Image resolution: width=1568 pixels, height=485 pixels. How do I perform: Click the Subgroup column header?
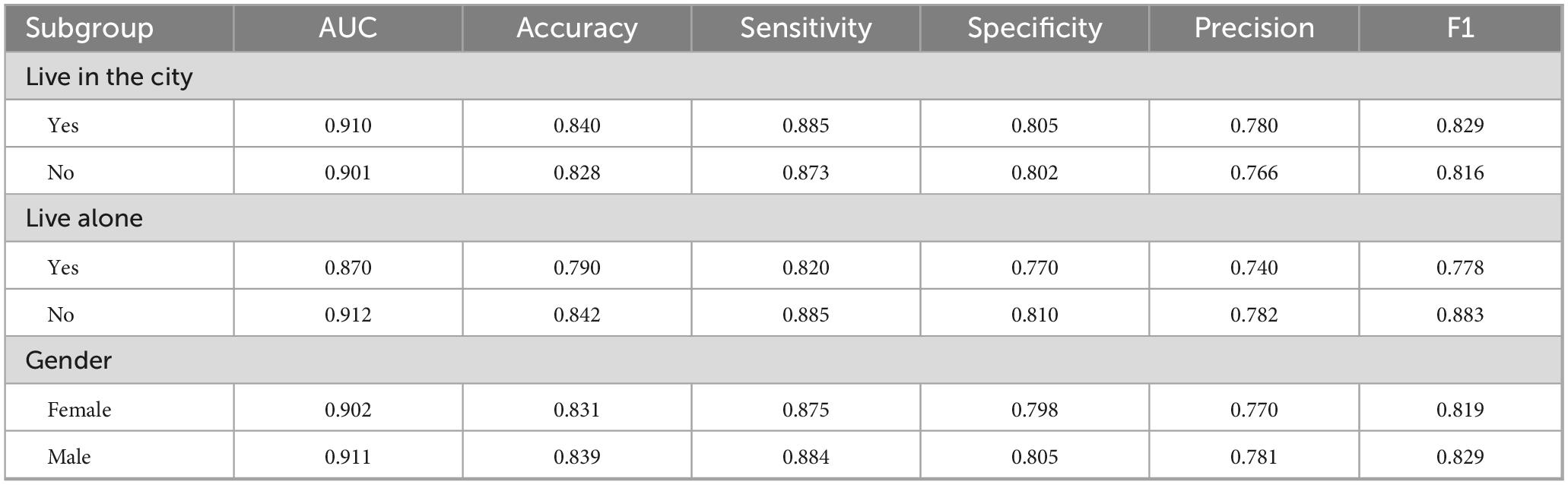90,28
